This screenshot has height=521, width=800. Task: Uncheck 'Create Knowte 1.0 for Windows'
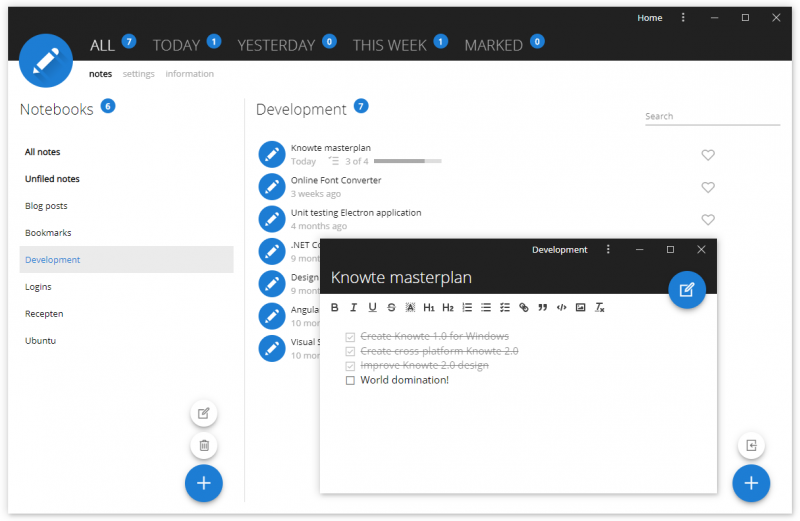pyautogui.click(x=350, y=337)
